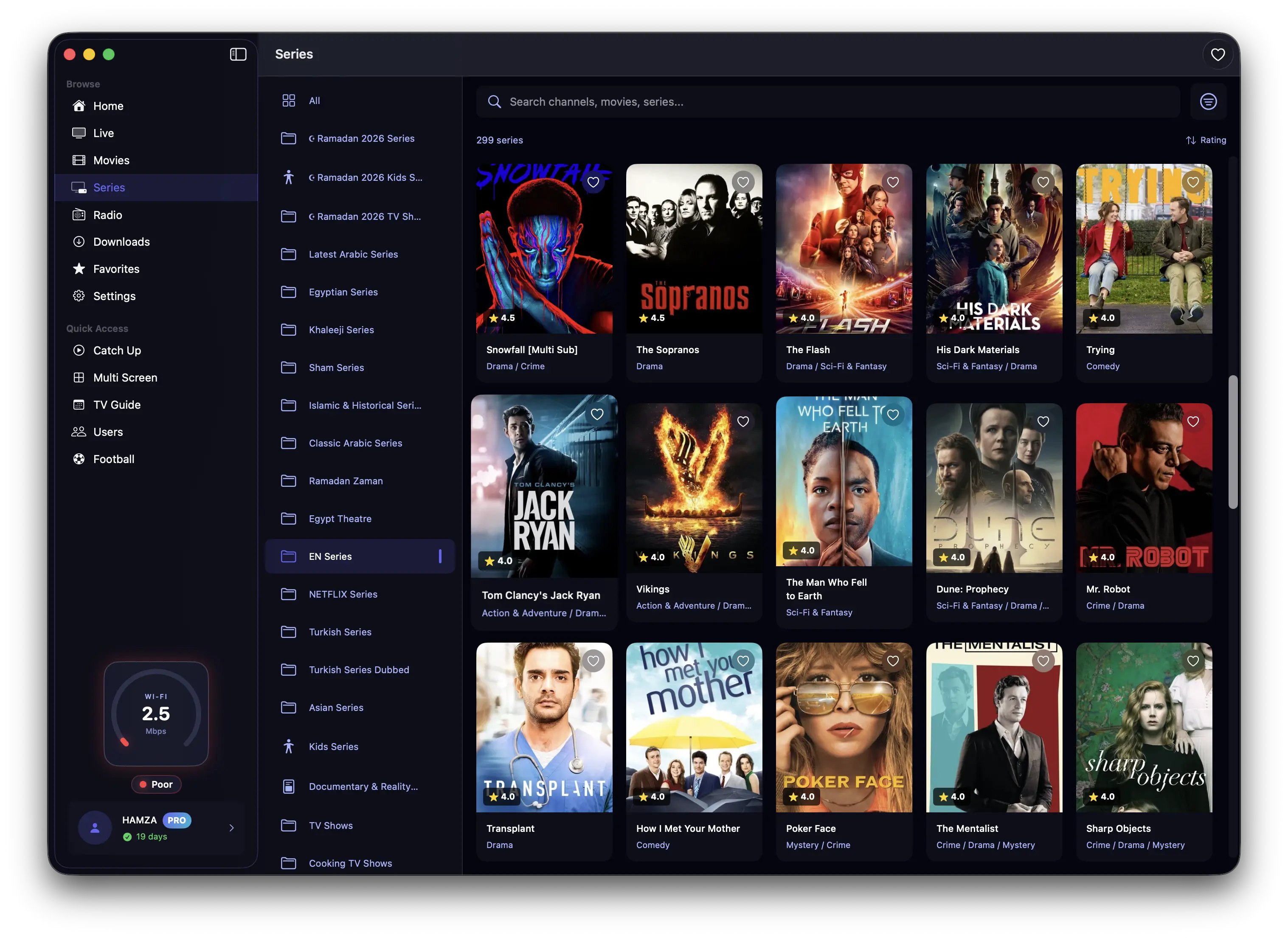
Task: Select Turkish Series Dubbed category
Action: point(360,670)
